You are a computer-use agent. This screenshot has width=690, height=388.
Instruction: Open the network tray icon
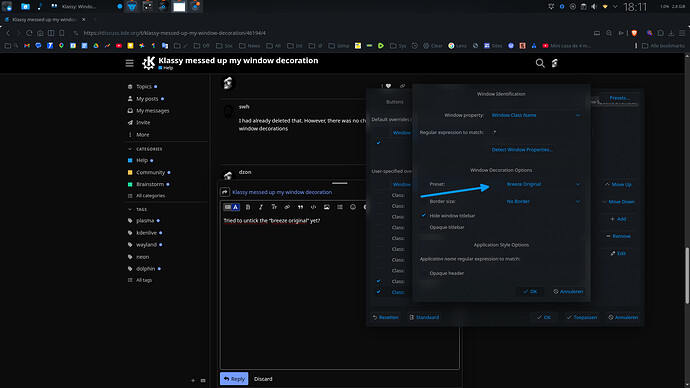[x=605, y=7]
